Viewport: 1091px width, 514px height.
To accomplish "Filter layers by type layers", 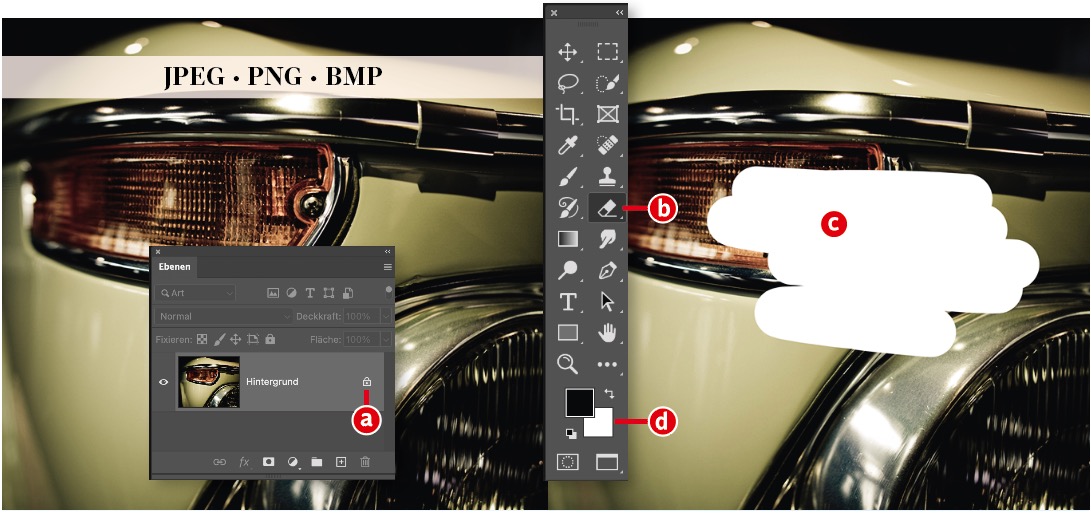I will click(x=310, y=294).
